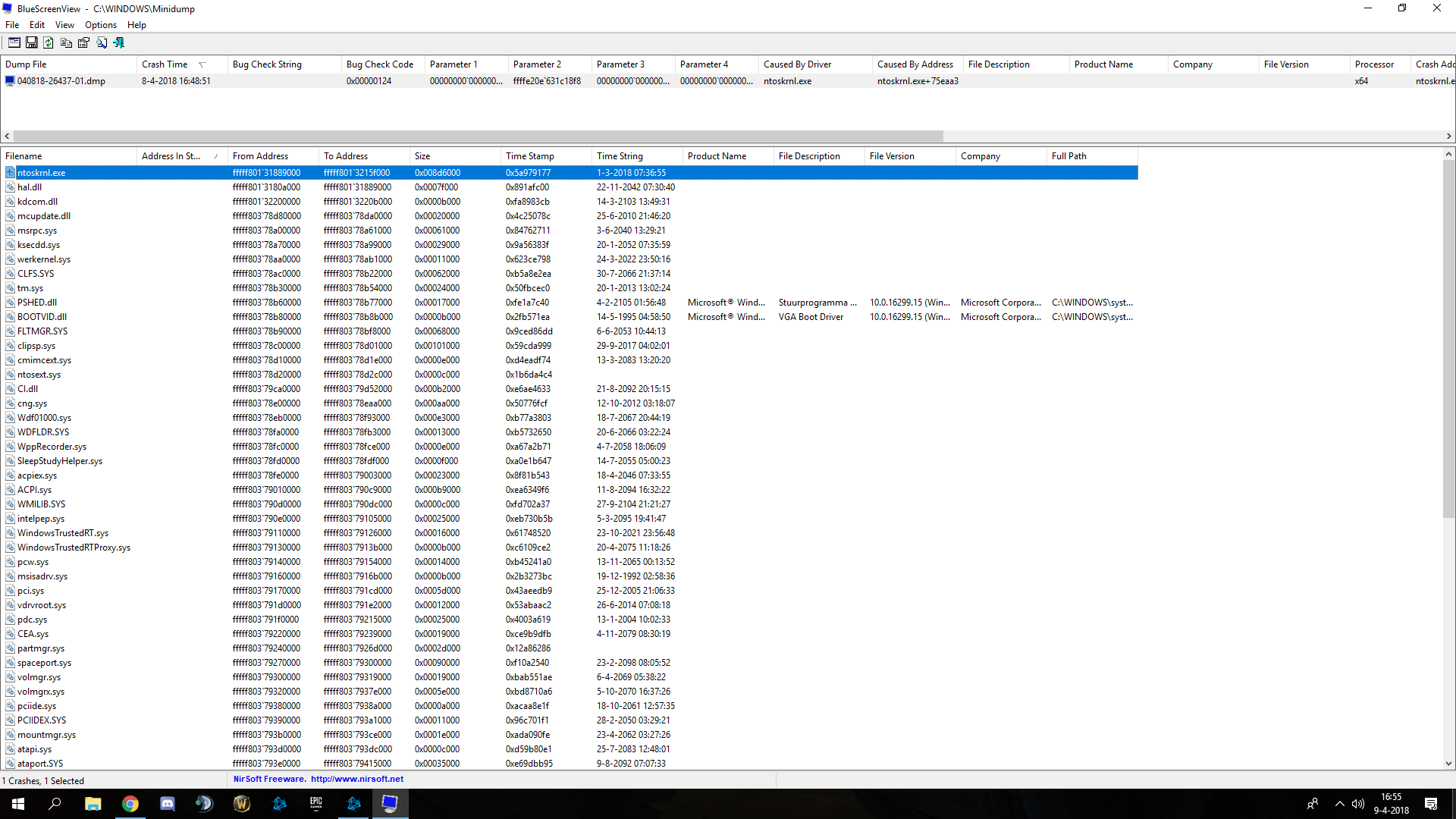Click the Exit door toolbar icon
The width and height of the screenshot is (1456, 819).
tap(118, 42)
